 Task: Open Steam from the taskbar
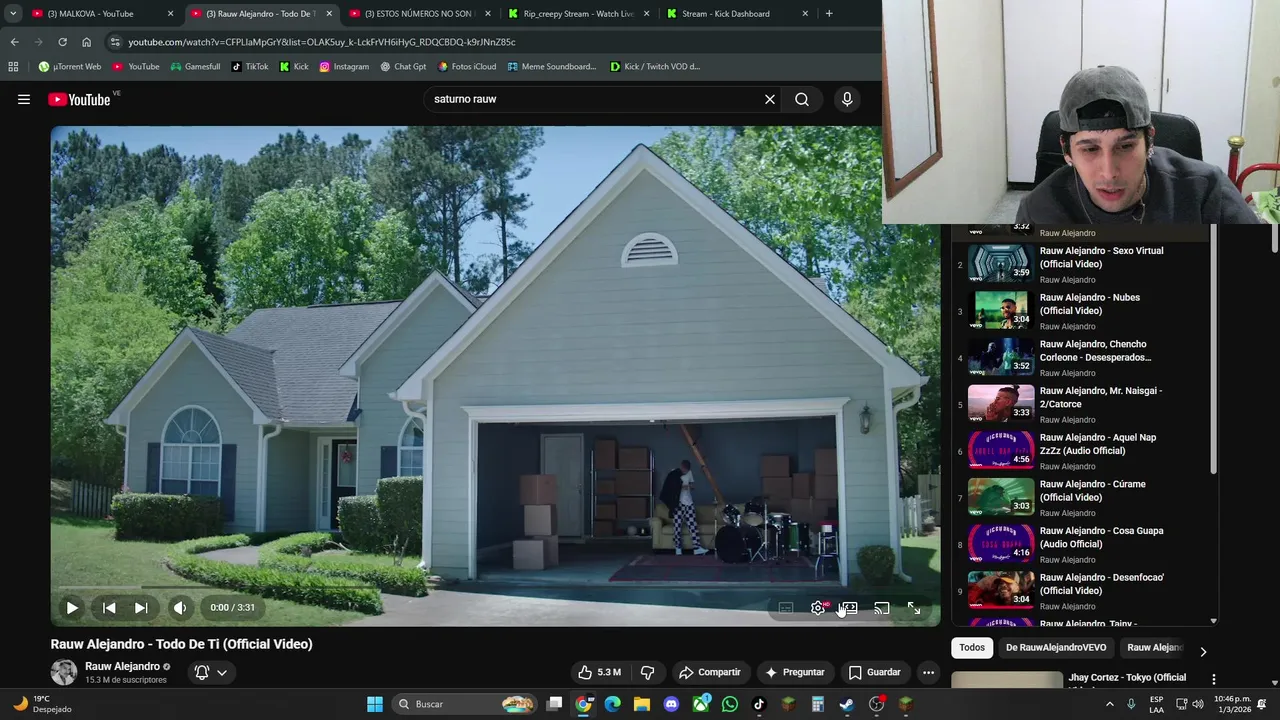tap(847, 704)
